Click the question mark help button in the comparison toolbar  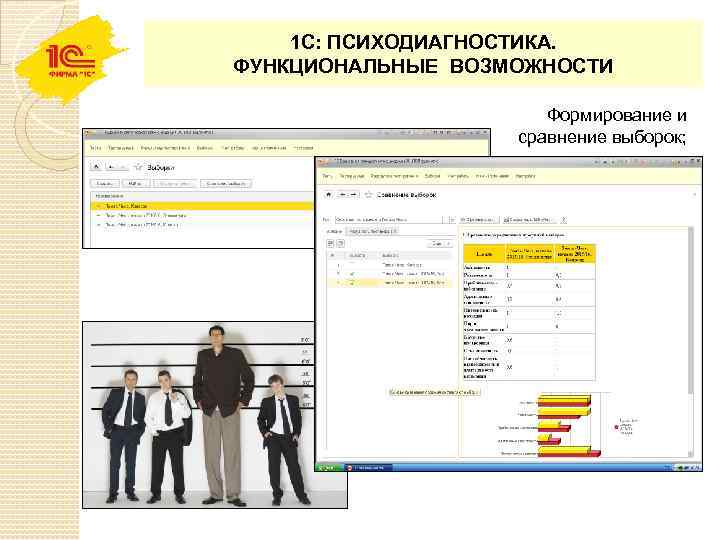(564, 220)
